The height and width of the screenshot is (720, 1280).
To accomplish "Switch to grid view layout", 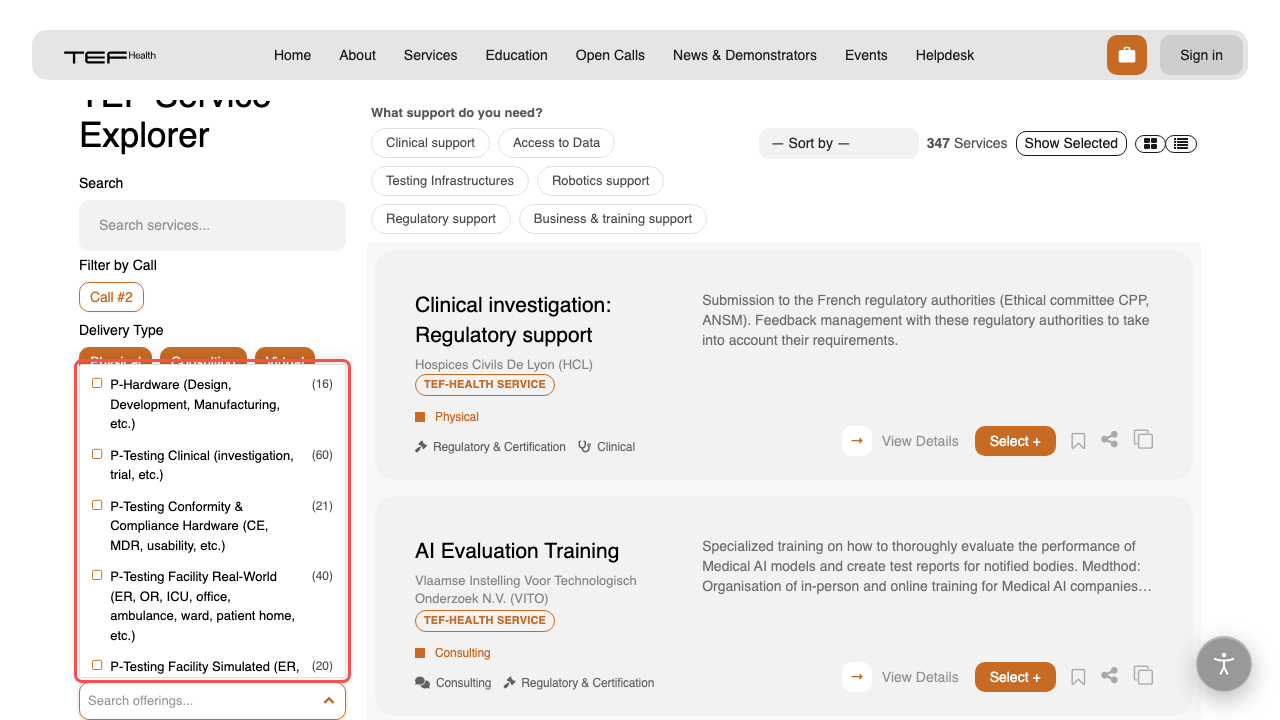I will click(1150, 144).
